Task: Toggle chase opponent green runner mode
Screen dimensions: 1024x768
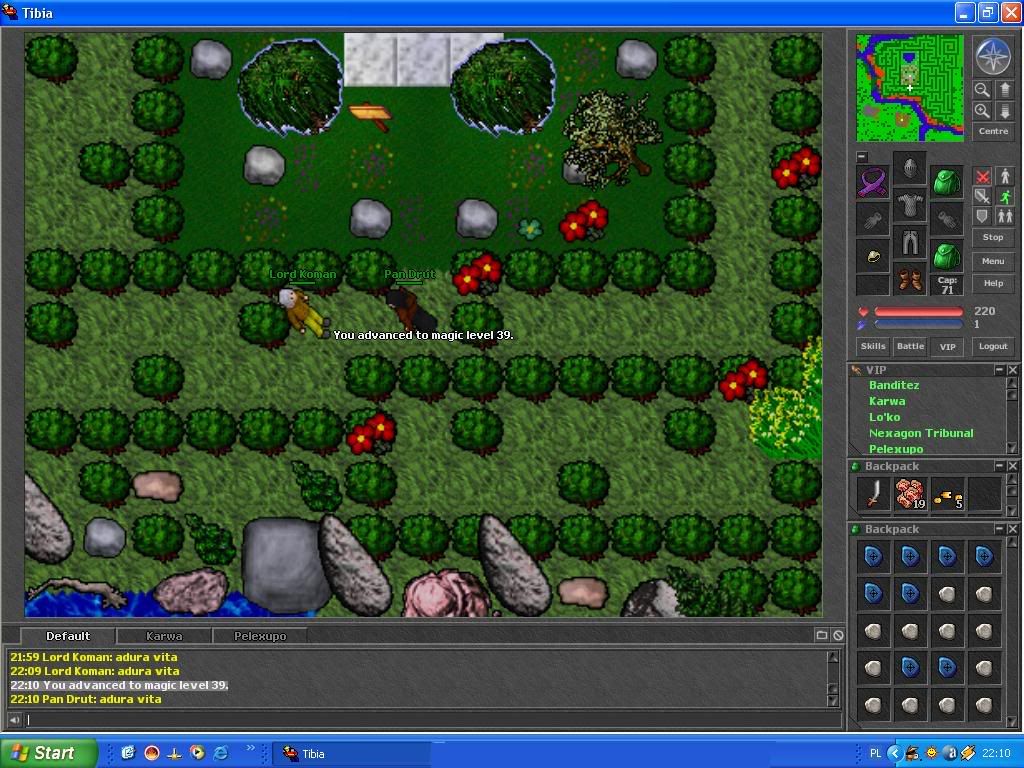Action: [1004, 196]
